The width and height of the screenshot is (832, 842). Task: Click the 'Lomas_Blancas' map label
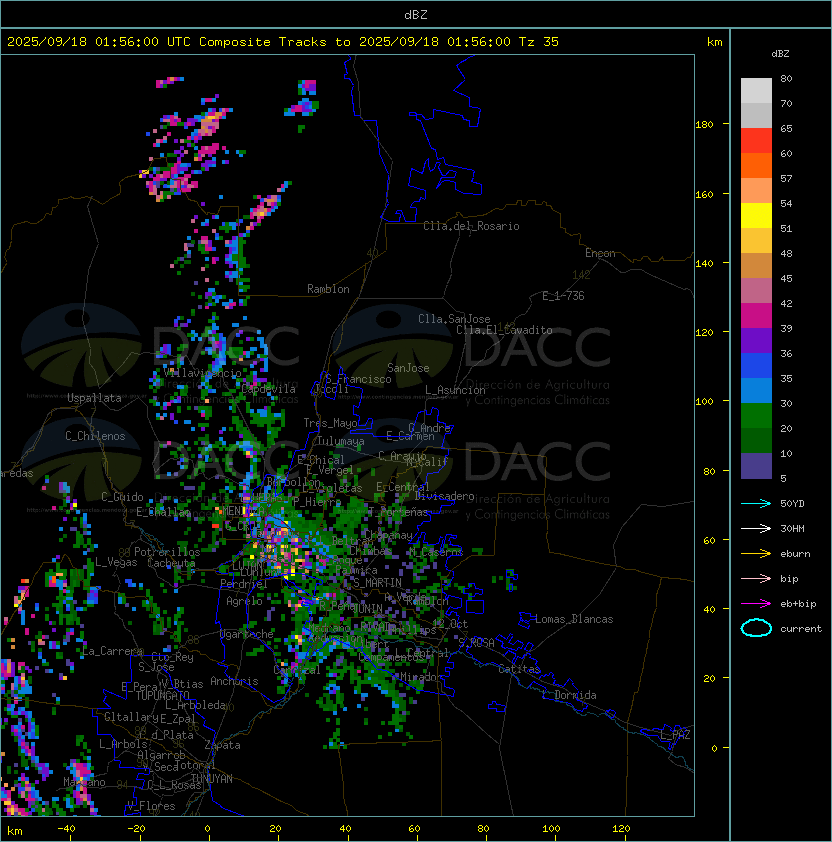click(574, 619)
